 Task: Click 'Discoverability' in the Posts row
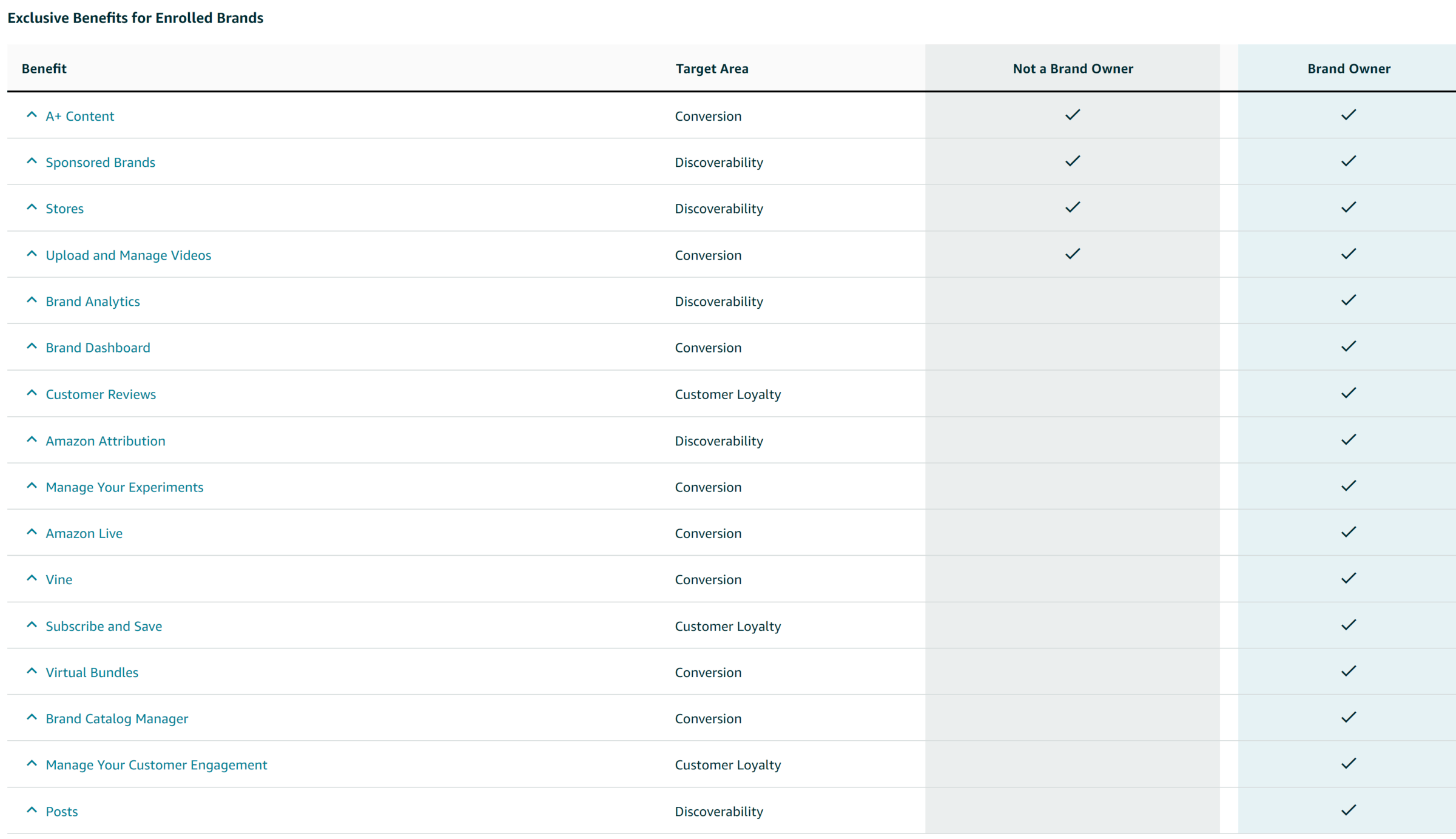click(x=719, y=812)
